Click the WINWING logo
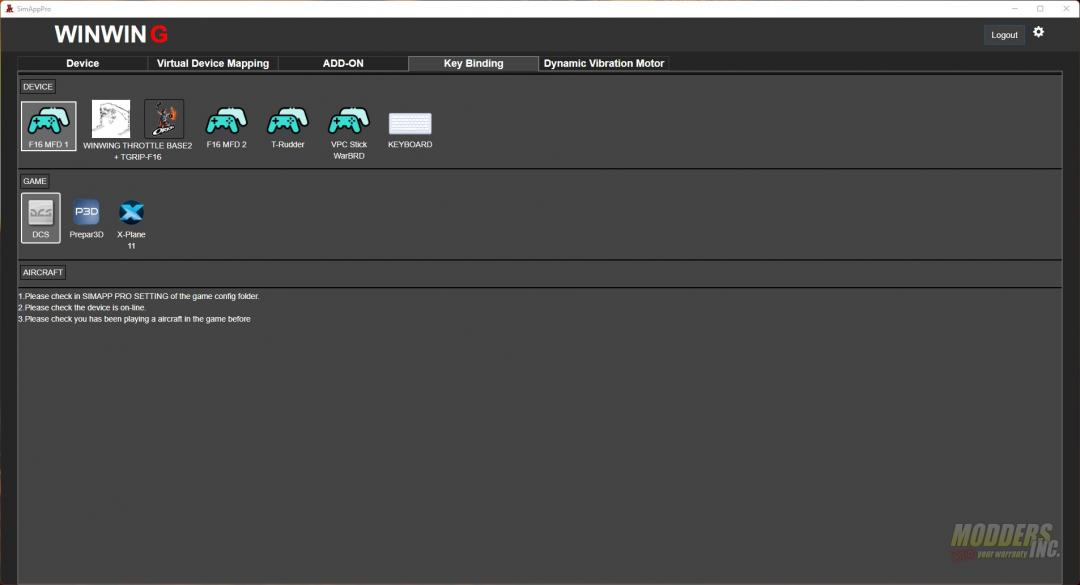 (x=112, y=34)
